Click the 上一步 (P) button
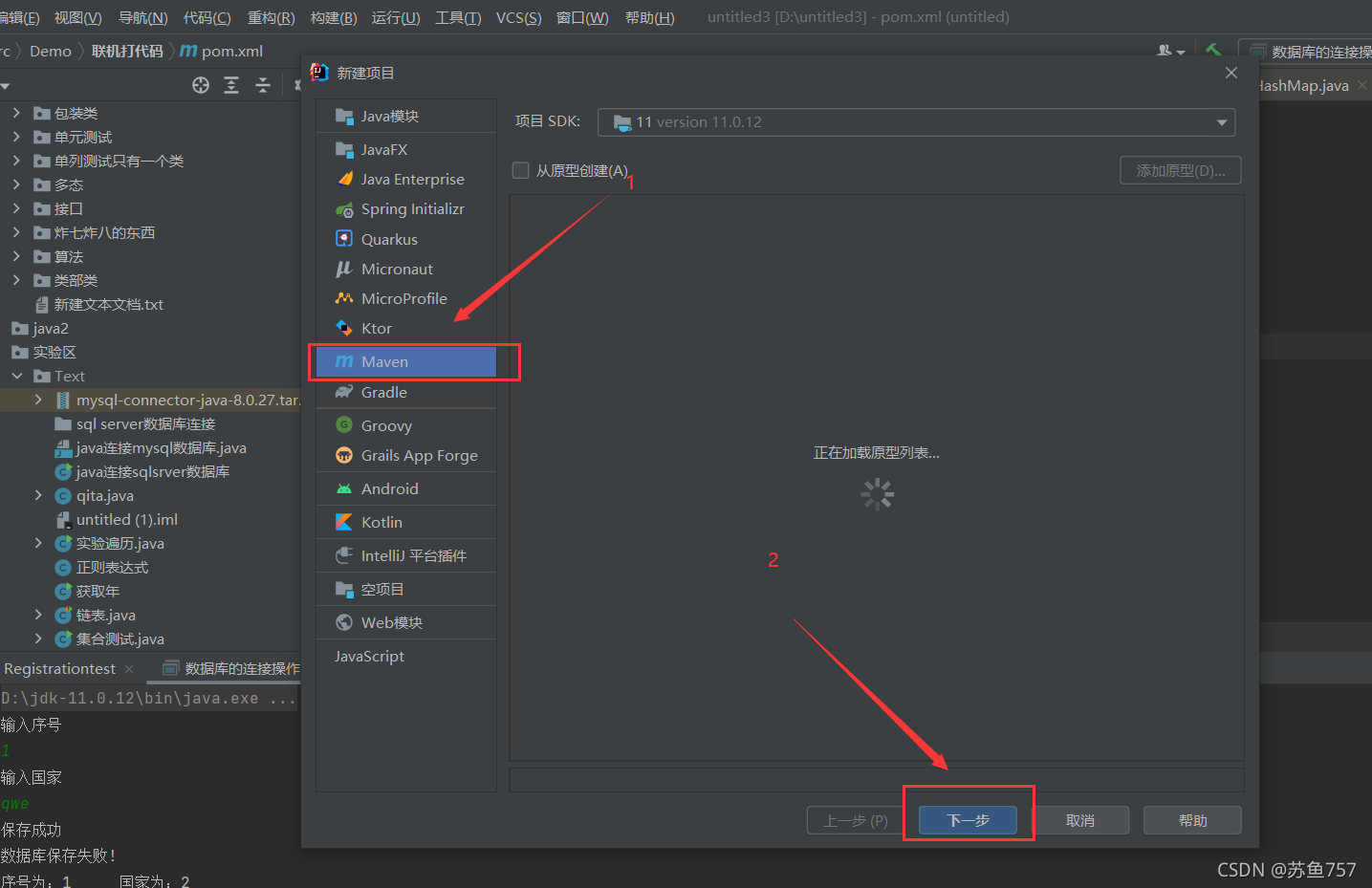 coord(856,820)
